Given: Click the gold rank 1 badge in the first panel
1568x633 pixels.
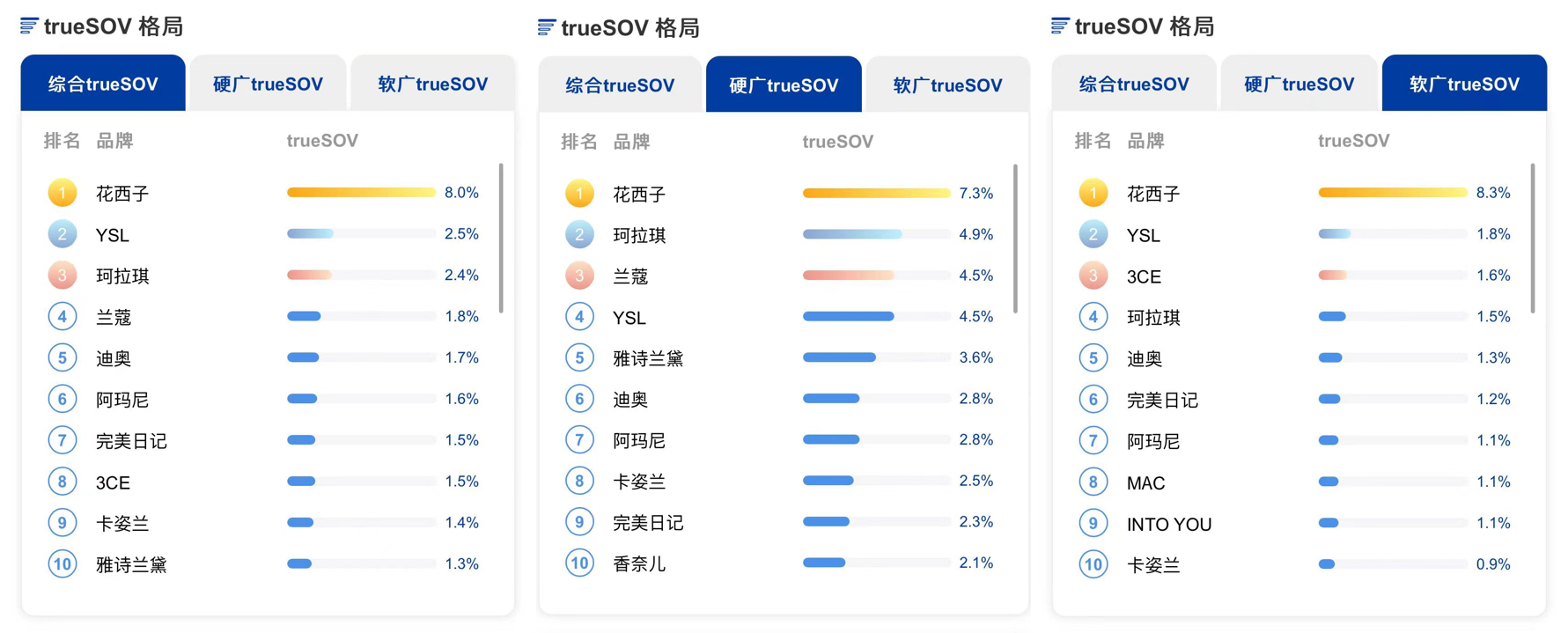Looking at the screenshot, I should coord(63,193).
